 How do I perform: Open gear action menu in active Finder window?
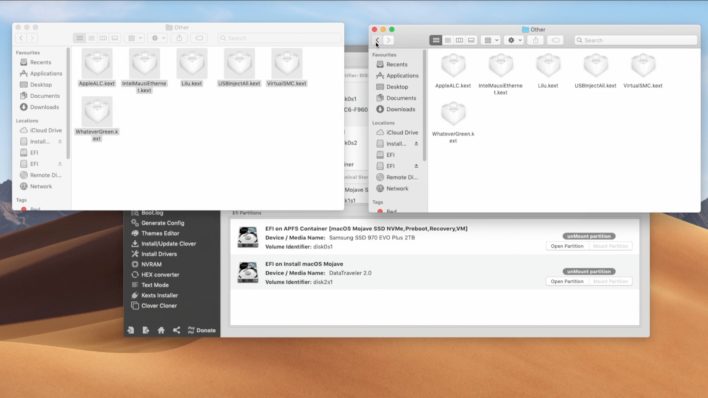[514, 41]
